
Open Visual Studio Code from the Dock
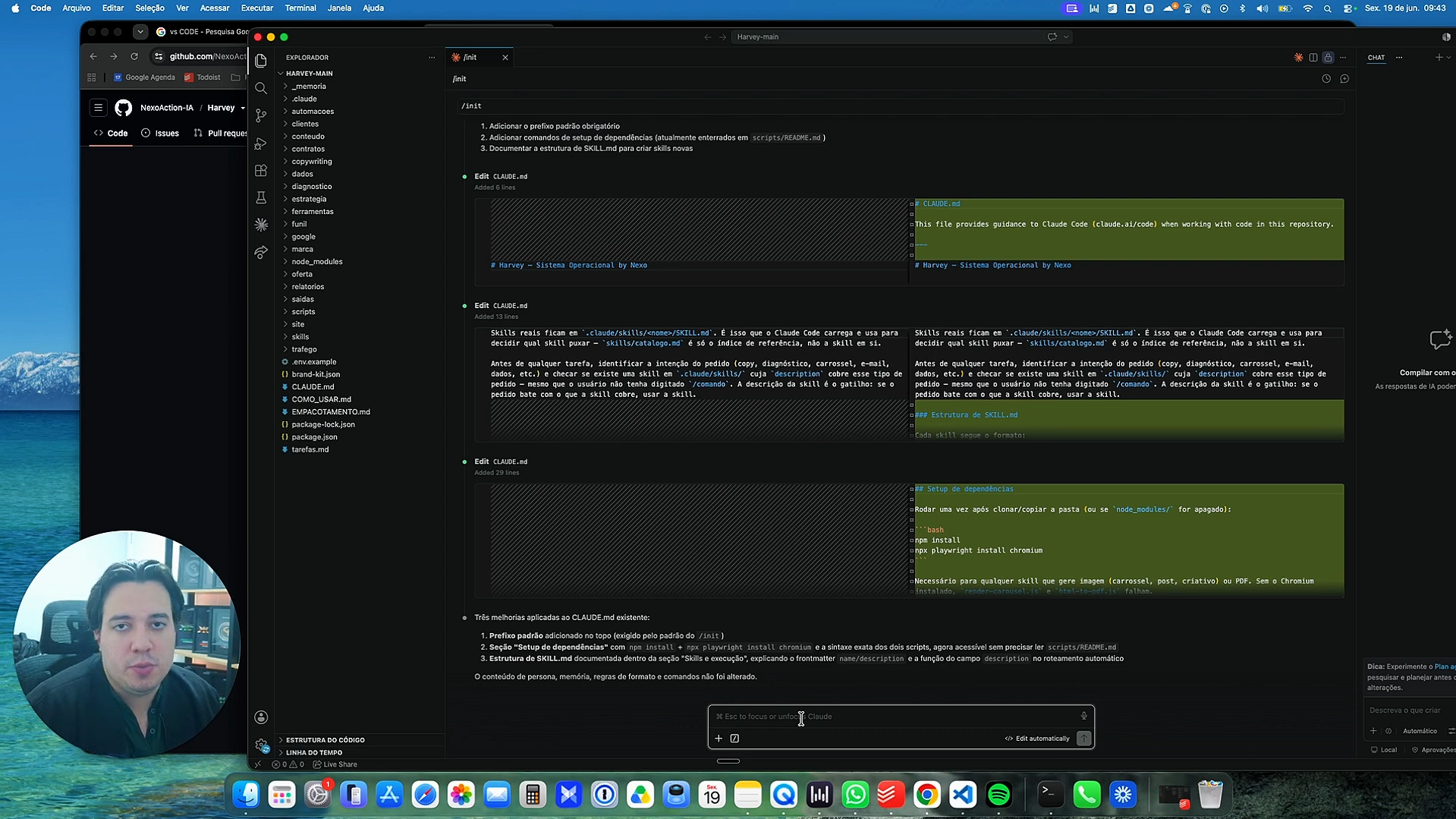pyautogui.click(x=963, y=795)
